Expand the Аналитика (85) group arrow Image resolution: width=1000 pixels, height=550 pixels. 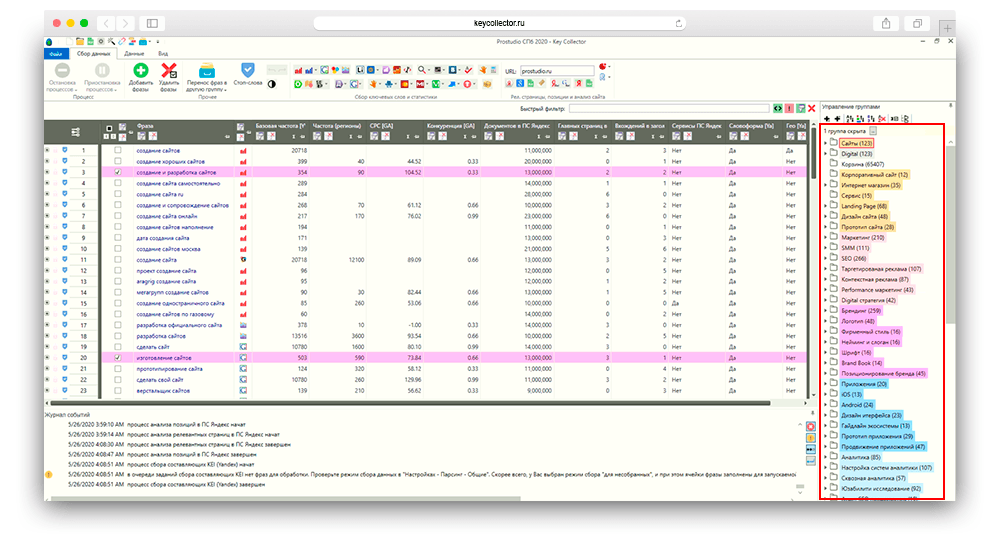[x=825, y=457]
